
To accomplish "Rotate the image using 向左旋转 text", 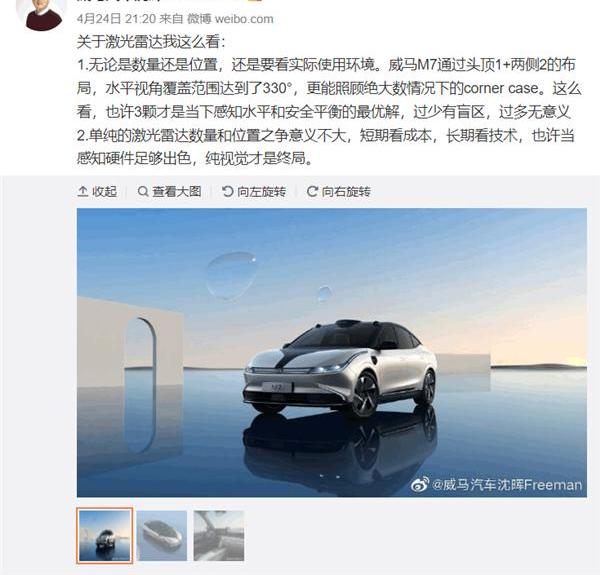I will point(261,191).
